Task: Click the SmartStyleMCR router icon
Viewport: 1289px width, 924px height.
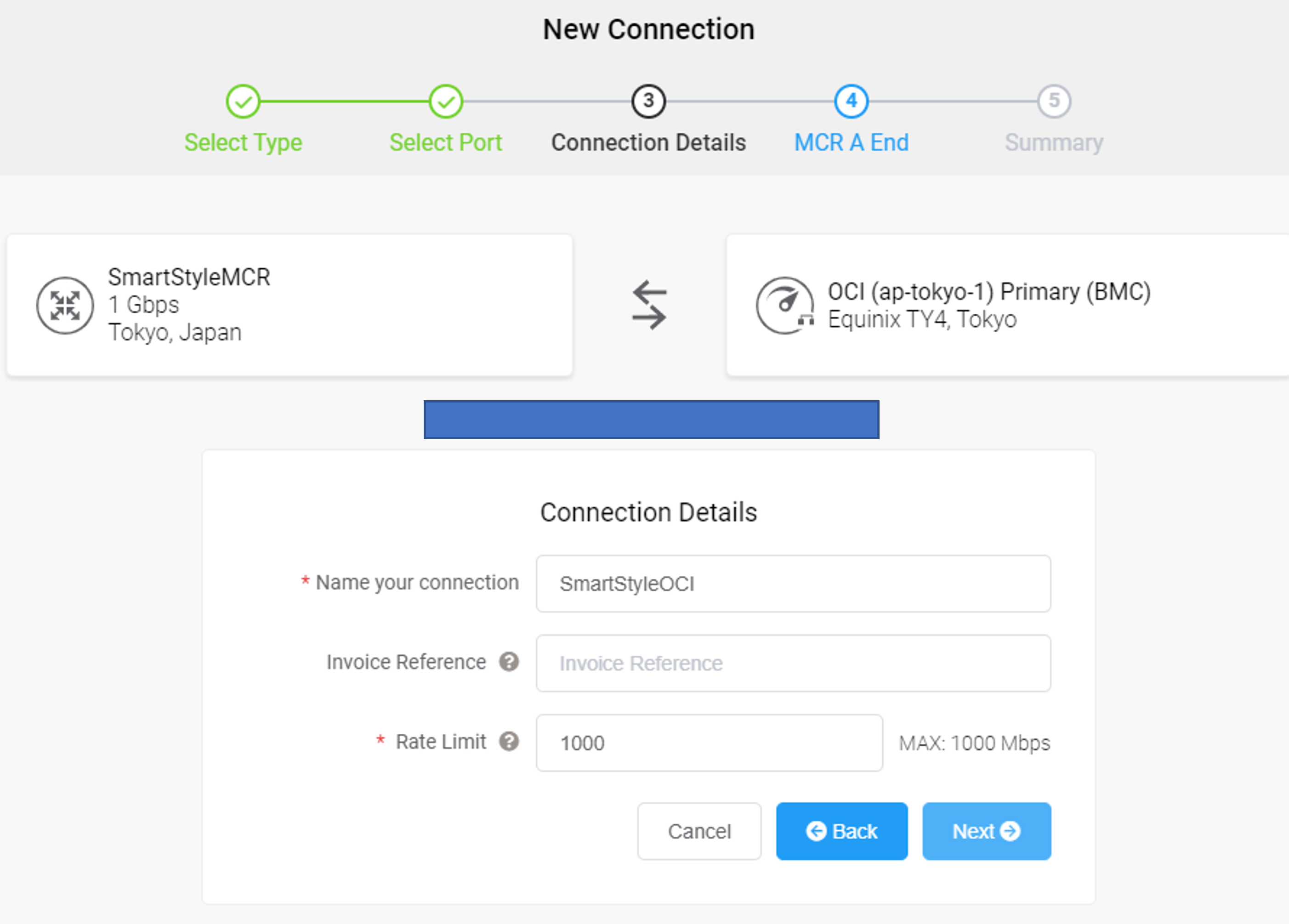Action: 65,306
